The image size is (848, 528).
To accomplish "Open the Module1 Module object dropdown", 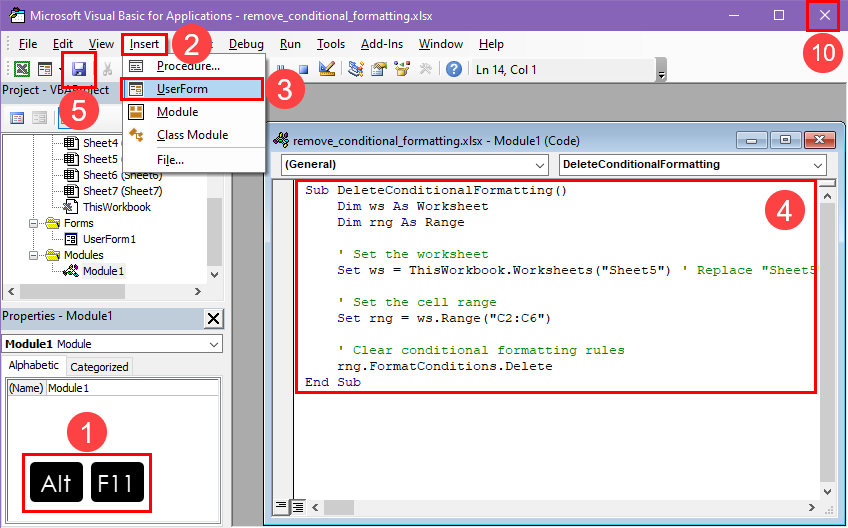I will coord(214,345).
